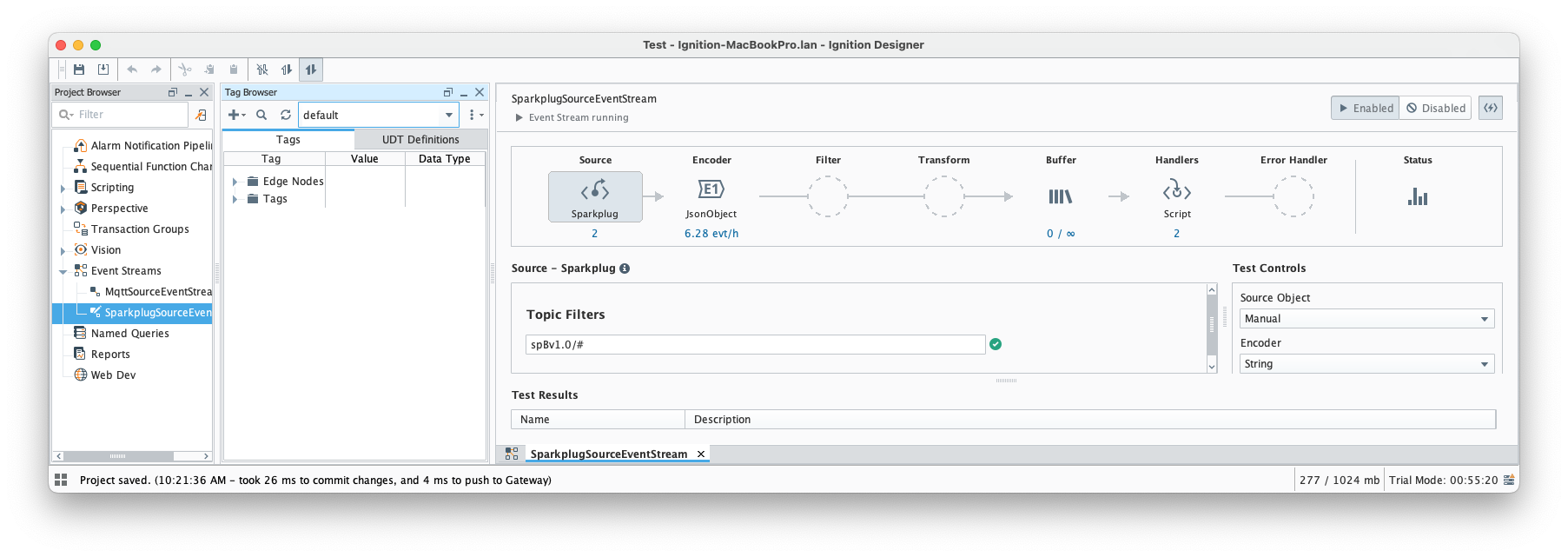Float the Tag Browser panel
This screenshot has height=557, width=1568.
tap(448, 92)
